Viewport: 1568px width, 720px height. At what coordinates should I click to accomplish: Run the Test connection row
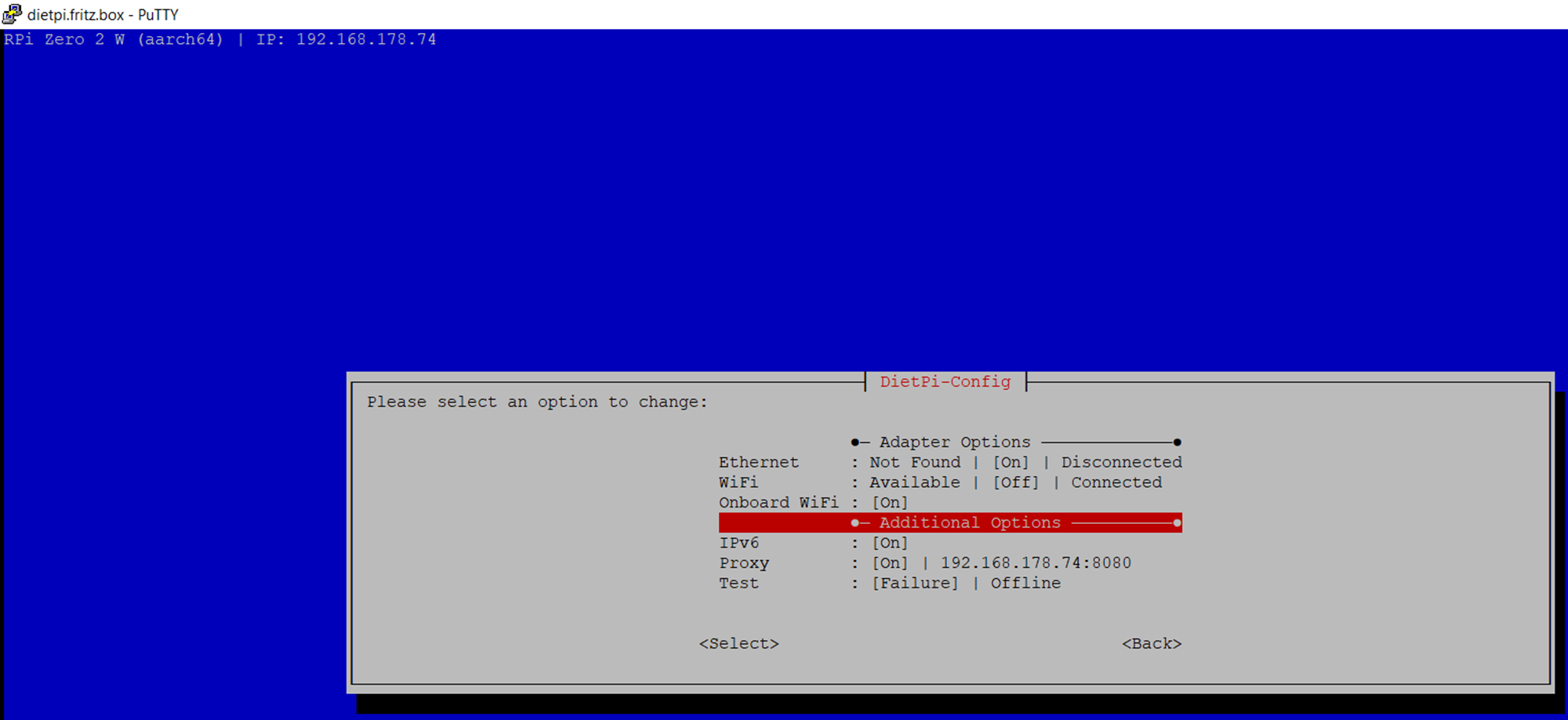950,584
